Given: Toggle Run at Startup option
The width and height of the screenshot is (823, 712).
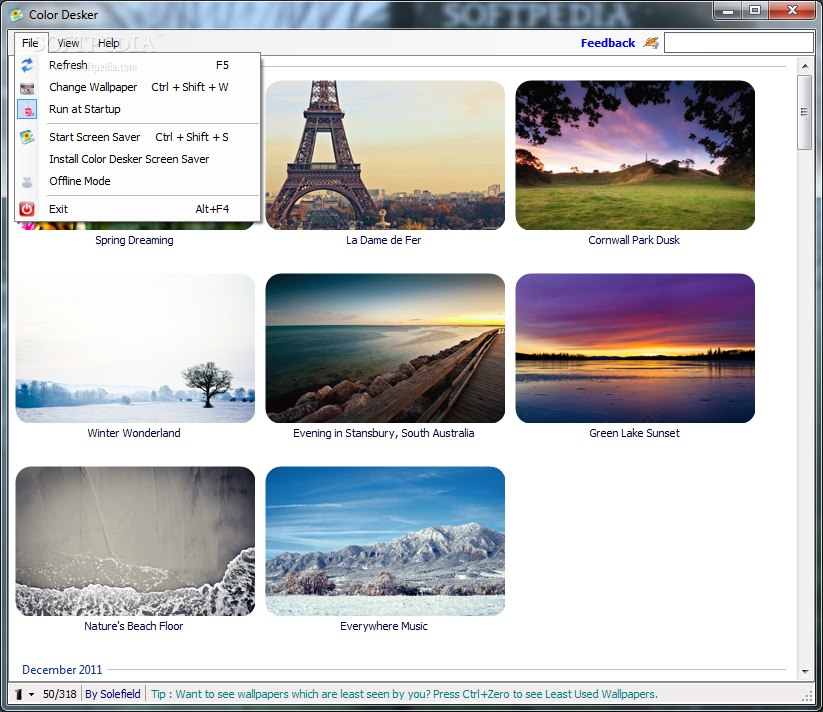Looking at the screenshot, I should 139,109.
